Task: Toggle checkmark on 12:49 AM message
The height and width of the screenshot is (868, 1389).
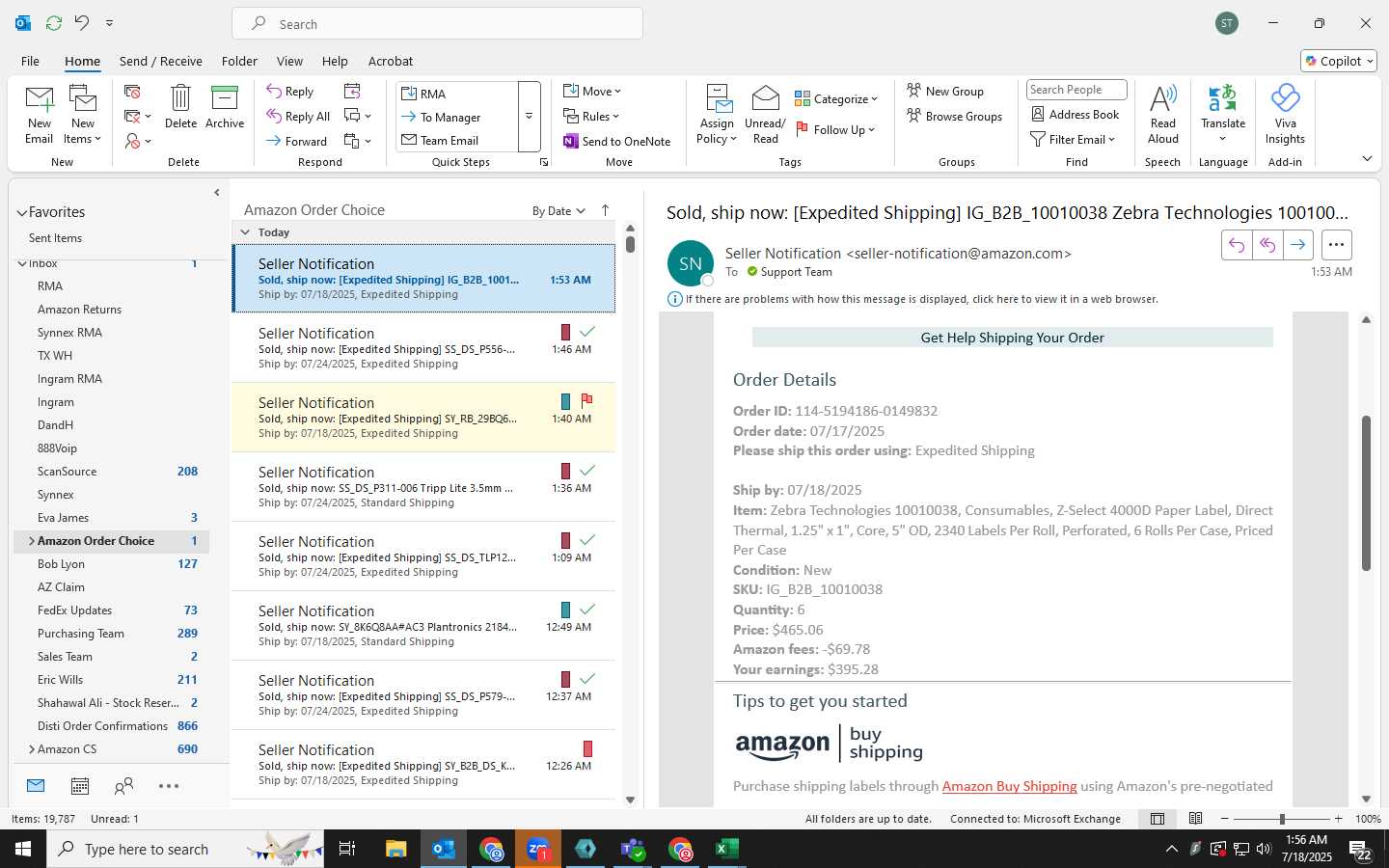Action: (x=586, y=609)
